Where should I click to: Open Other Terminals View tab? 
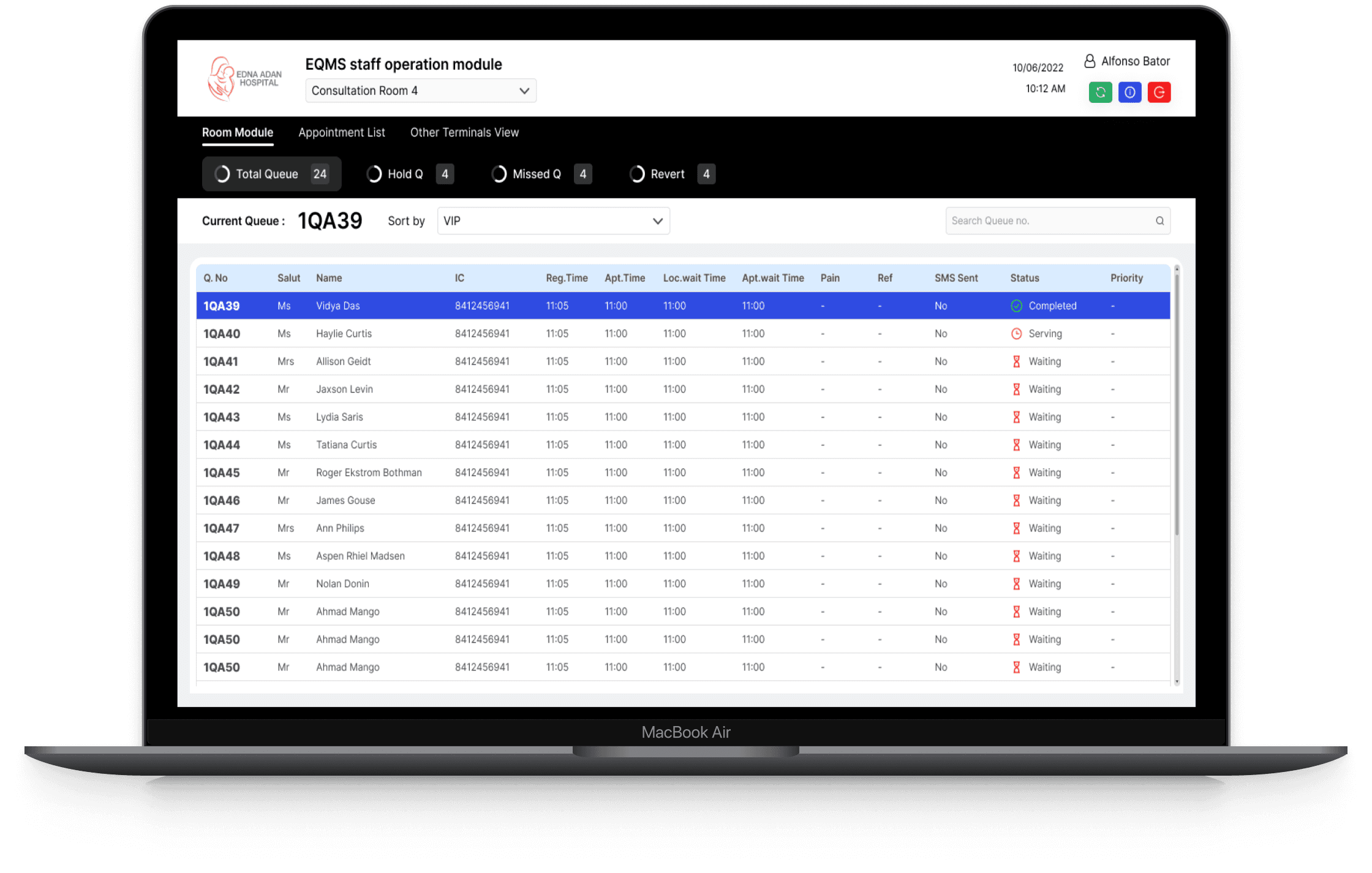(x=464, y=133)
